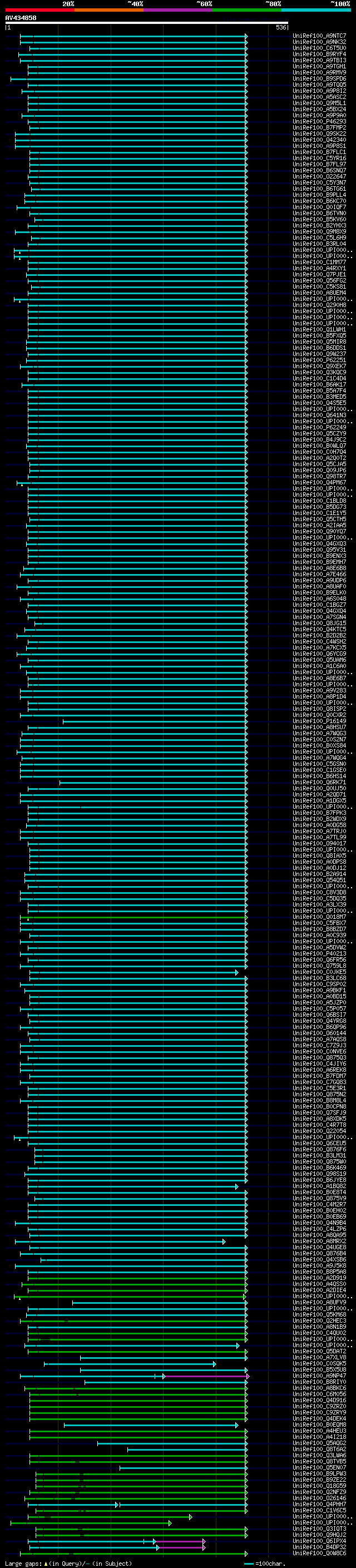Select subject label UniRef100_B3RL04
Image resolution: width=356 pixels, height=1568 pixels.
click(319, 244)
